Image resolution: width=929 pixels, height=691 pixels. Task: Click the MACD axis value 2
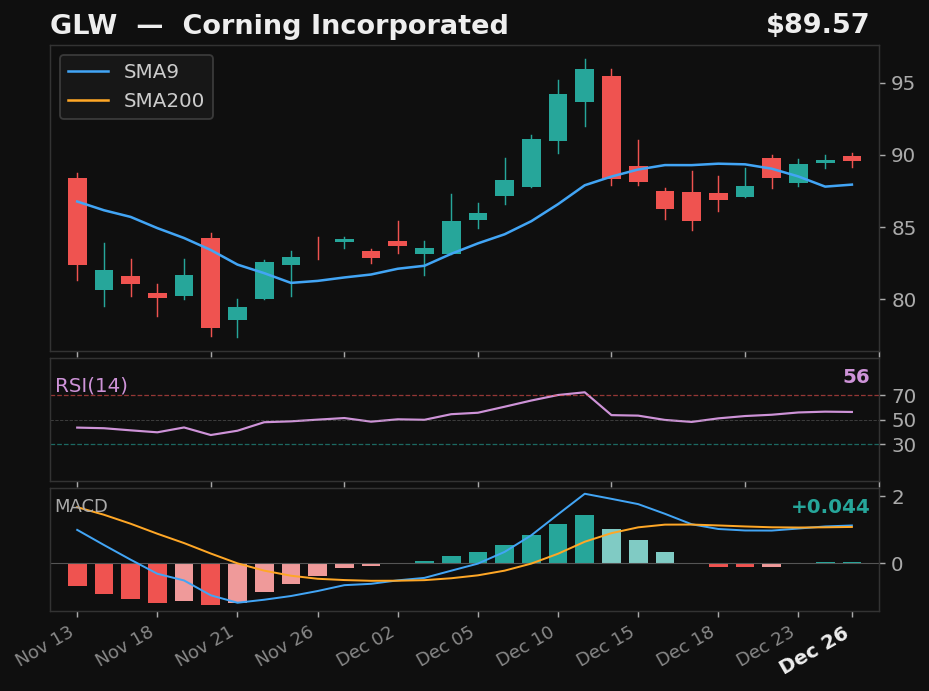coord(898,497)
